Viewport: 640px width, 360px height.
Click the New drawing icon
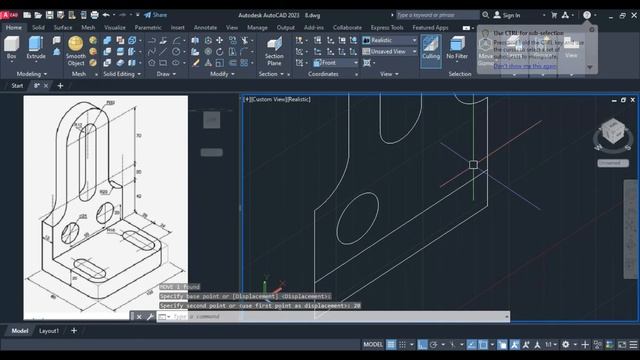click(27, 15)
